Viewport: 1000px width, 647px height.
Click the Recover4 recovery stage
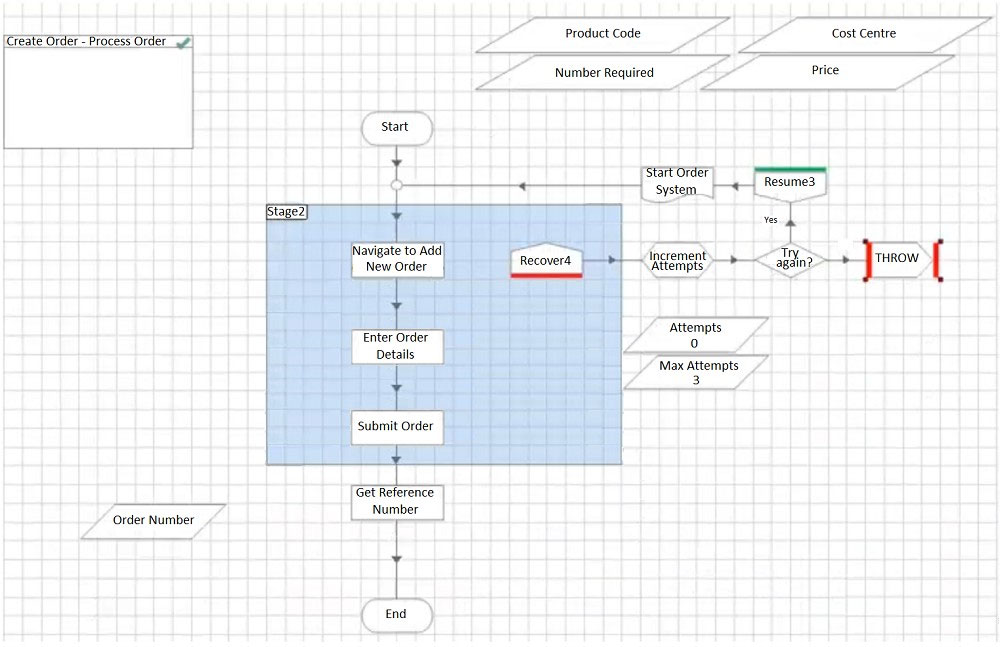[546, 260]
